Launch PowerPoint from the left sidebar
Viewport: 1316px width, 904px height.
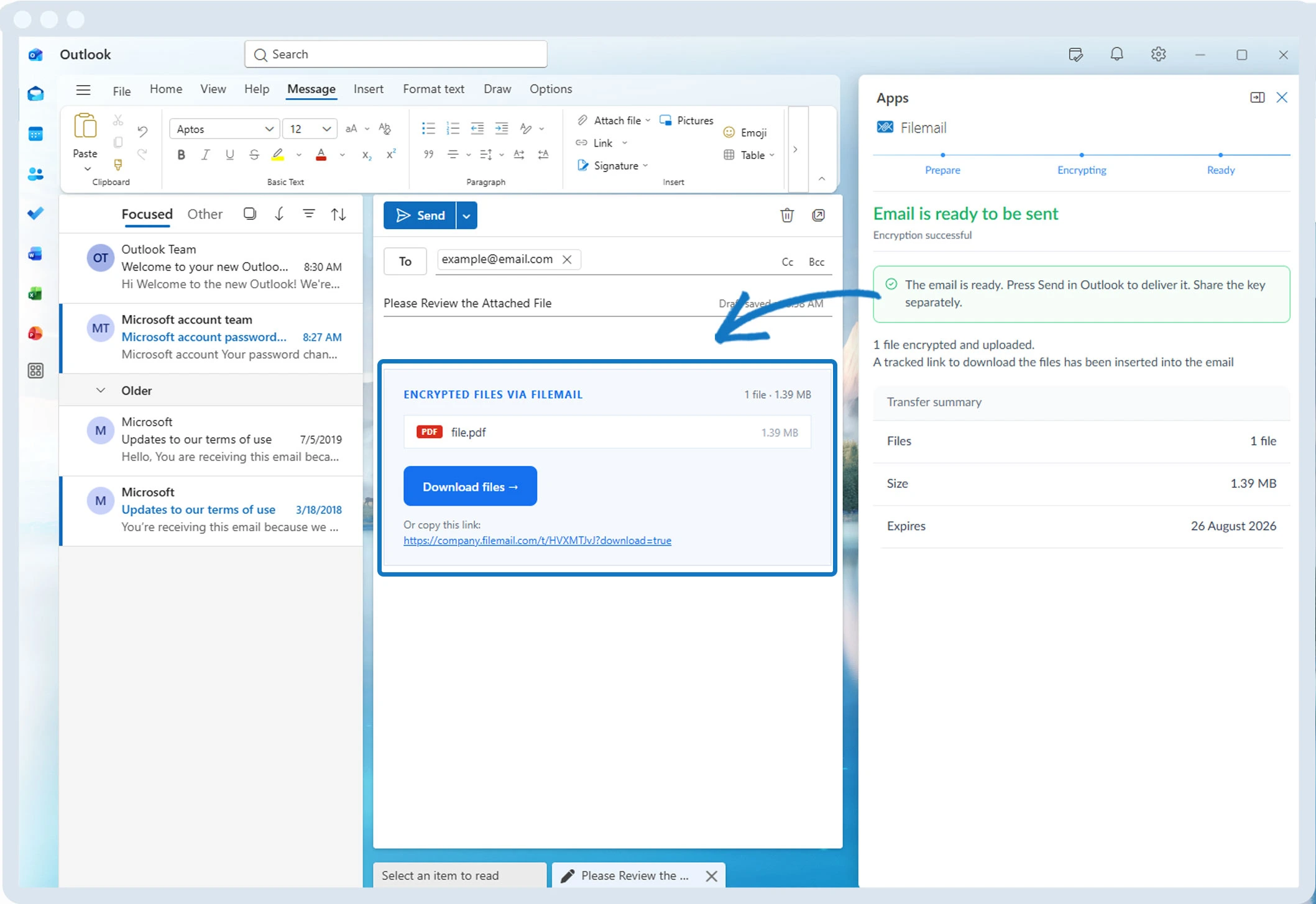click(35, 333)
